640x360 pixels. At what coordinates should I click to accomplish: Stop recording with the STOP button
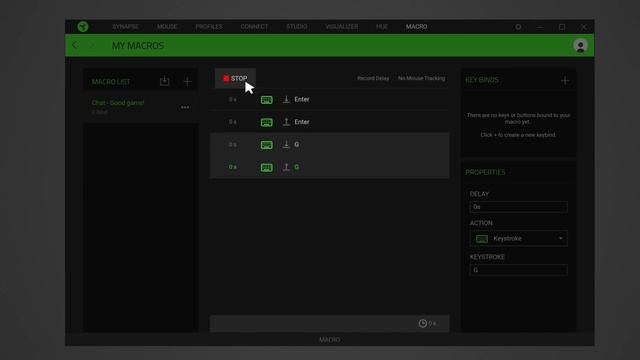pos(236,78)
